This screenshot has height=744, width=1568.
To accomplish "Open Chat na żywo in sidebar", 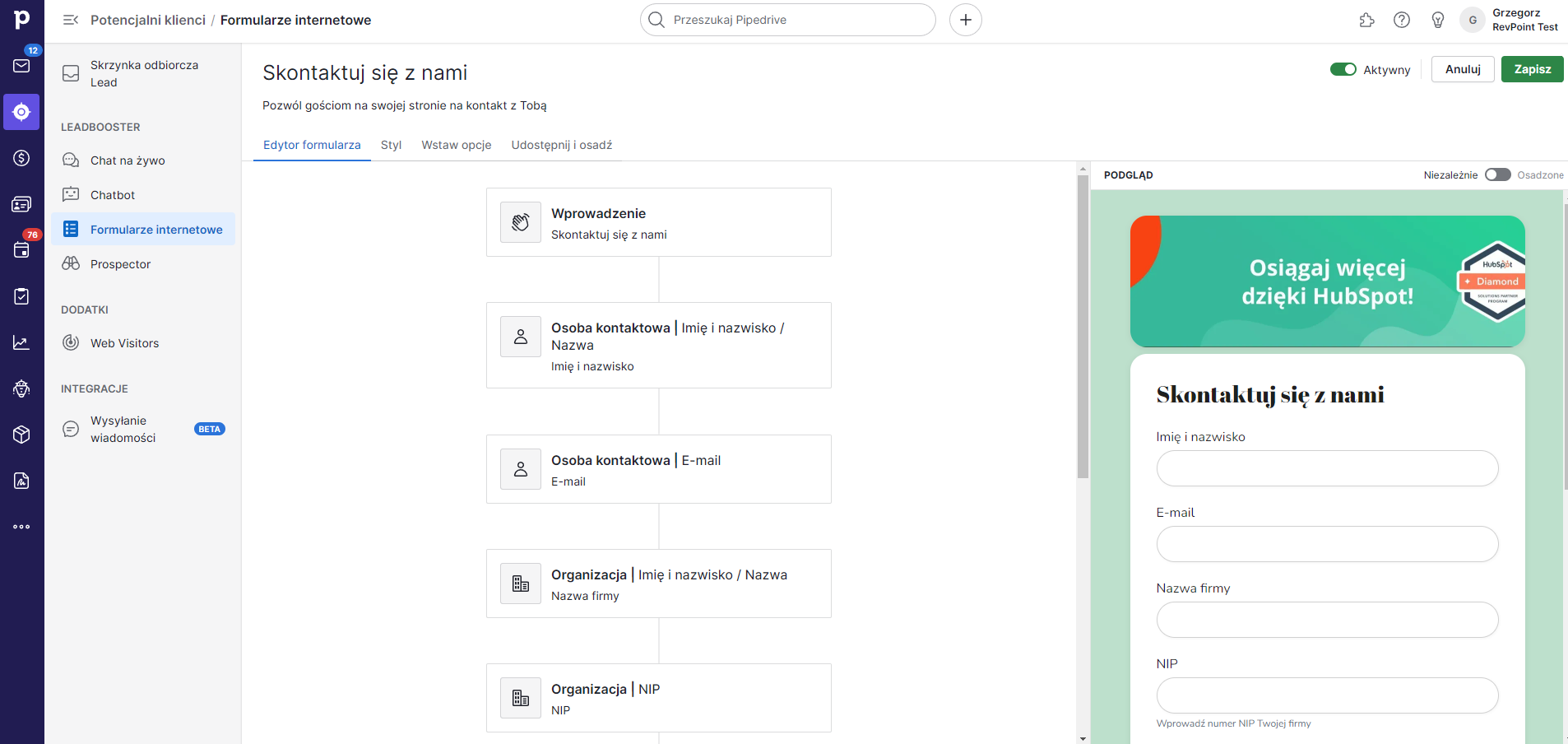I will click(143, 160).
